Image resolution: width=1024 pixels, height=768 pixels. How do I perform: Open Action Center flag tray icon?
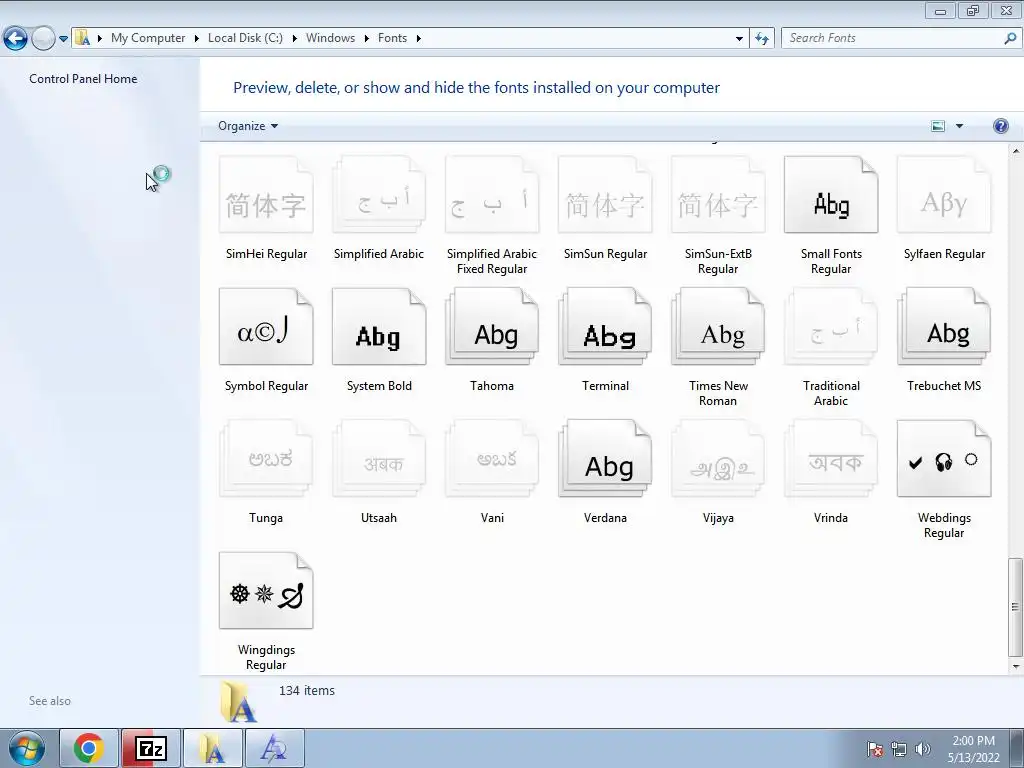[x=874, y=749]
